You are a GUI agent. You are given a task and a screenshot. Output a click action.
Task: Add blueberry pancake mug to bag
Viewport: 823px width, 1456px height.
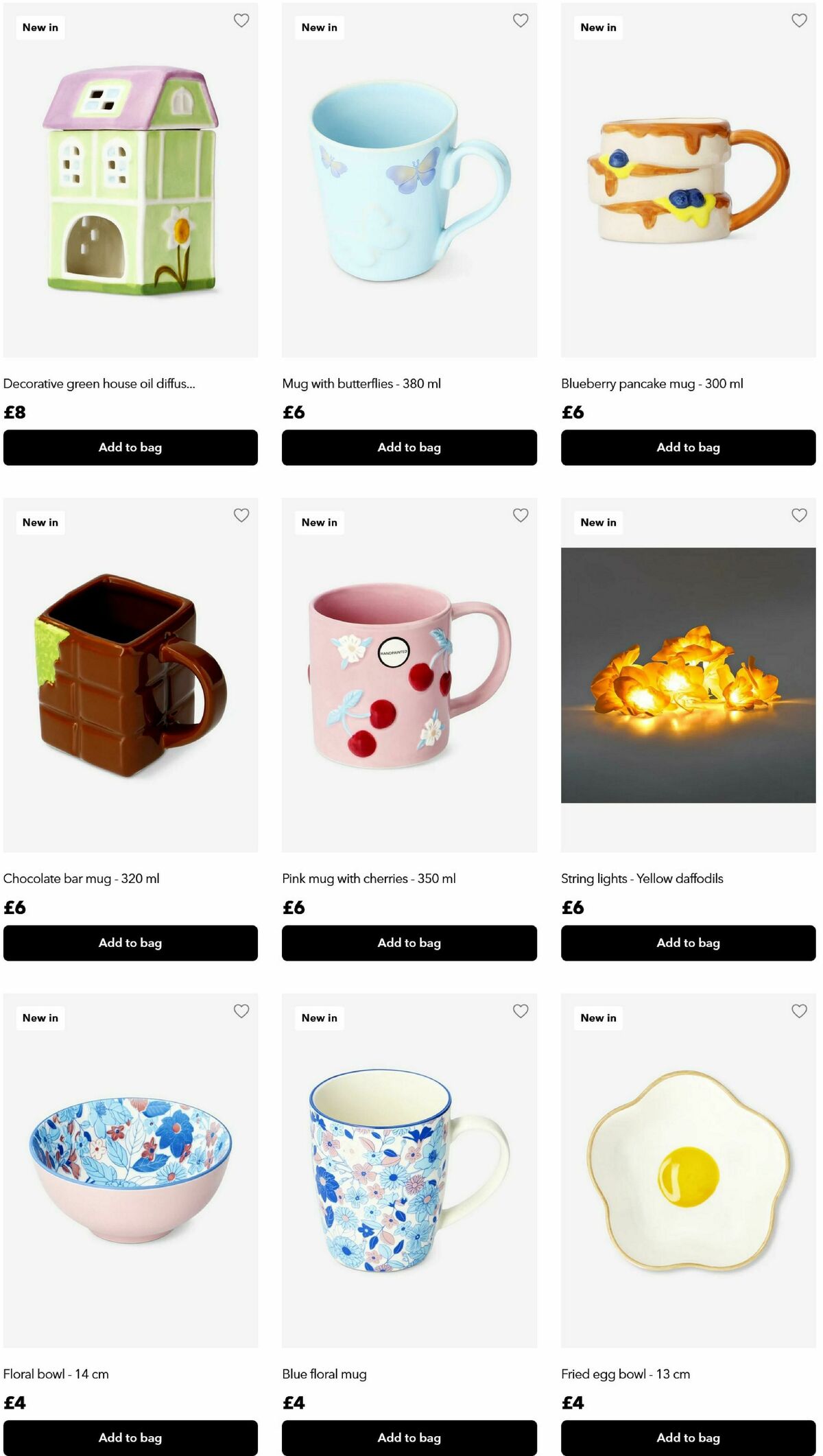coord(688,447)
